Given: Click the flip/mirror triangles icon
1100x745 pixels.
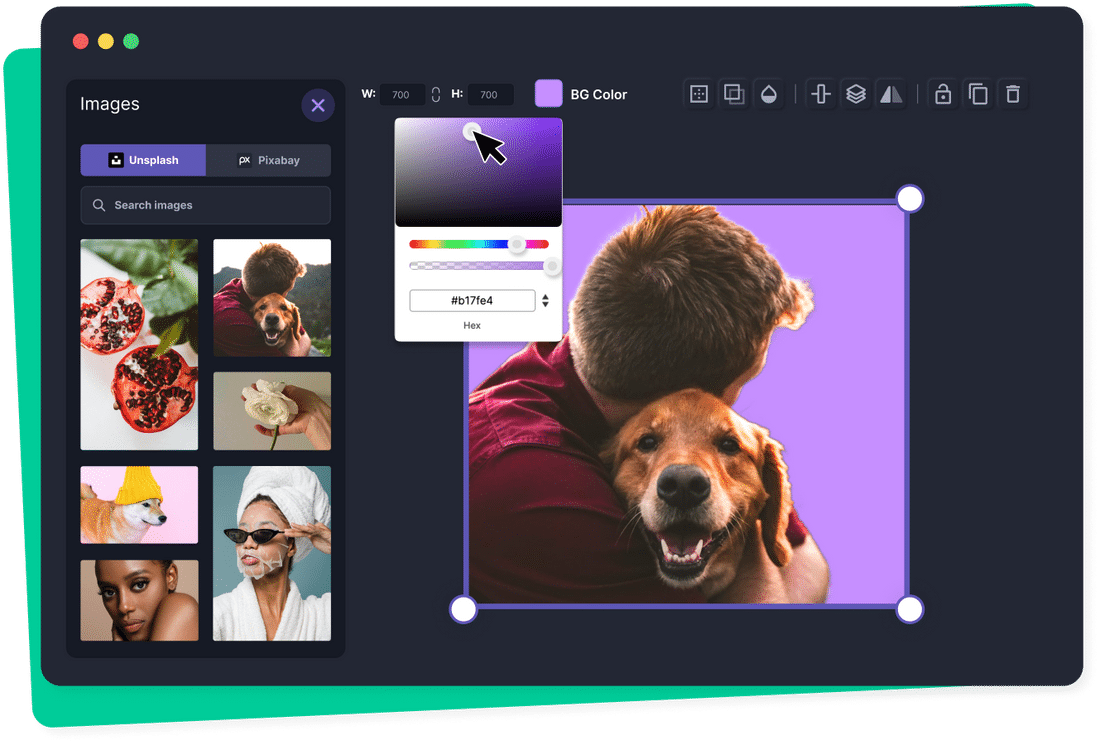Looking at the screenshot, I should coord(890,94).
